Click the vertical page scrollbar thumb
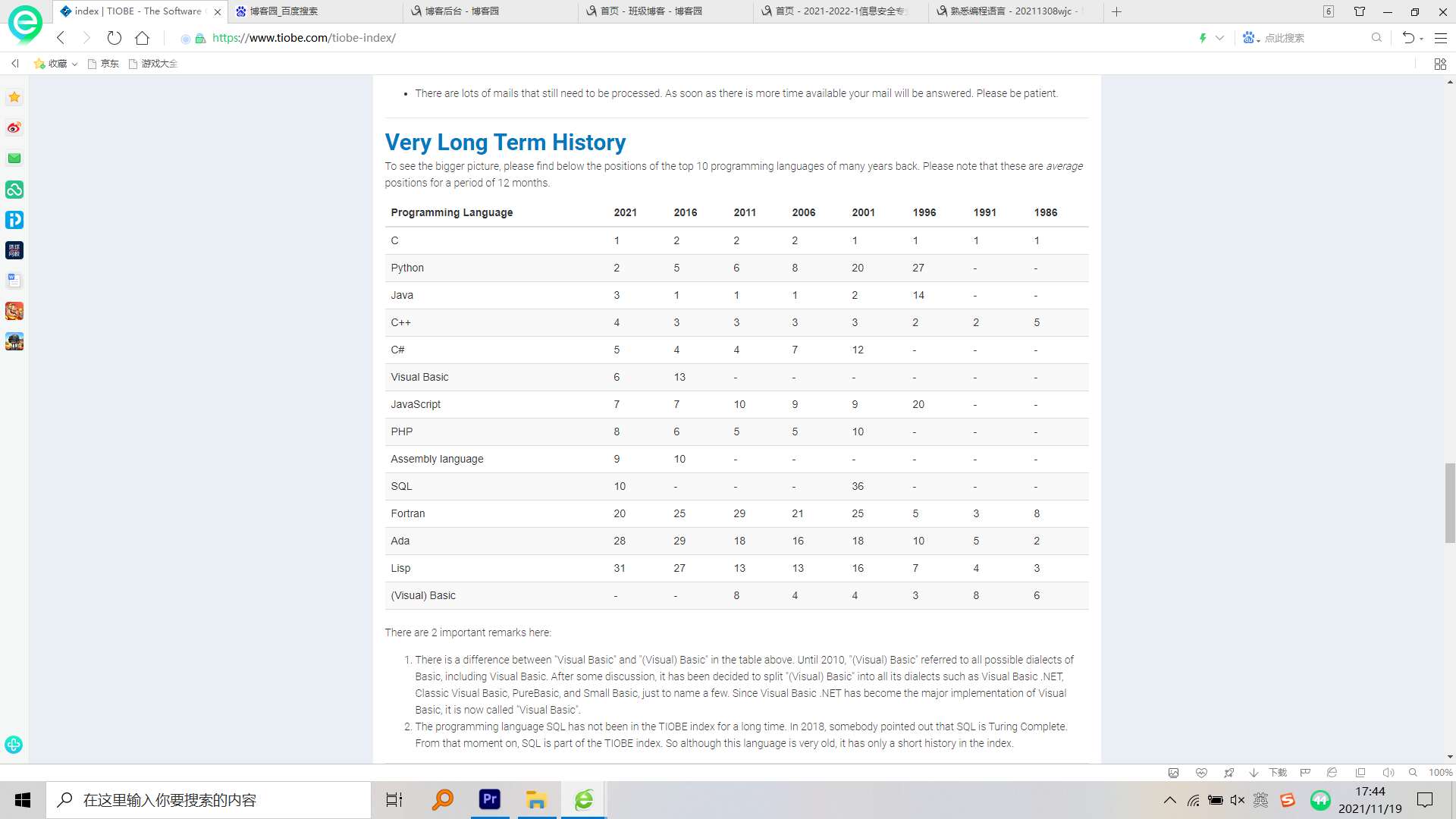Image resolution: width=1456 pixels, height=819 pixels. point(1450,504)
